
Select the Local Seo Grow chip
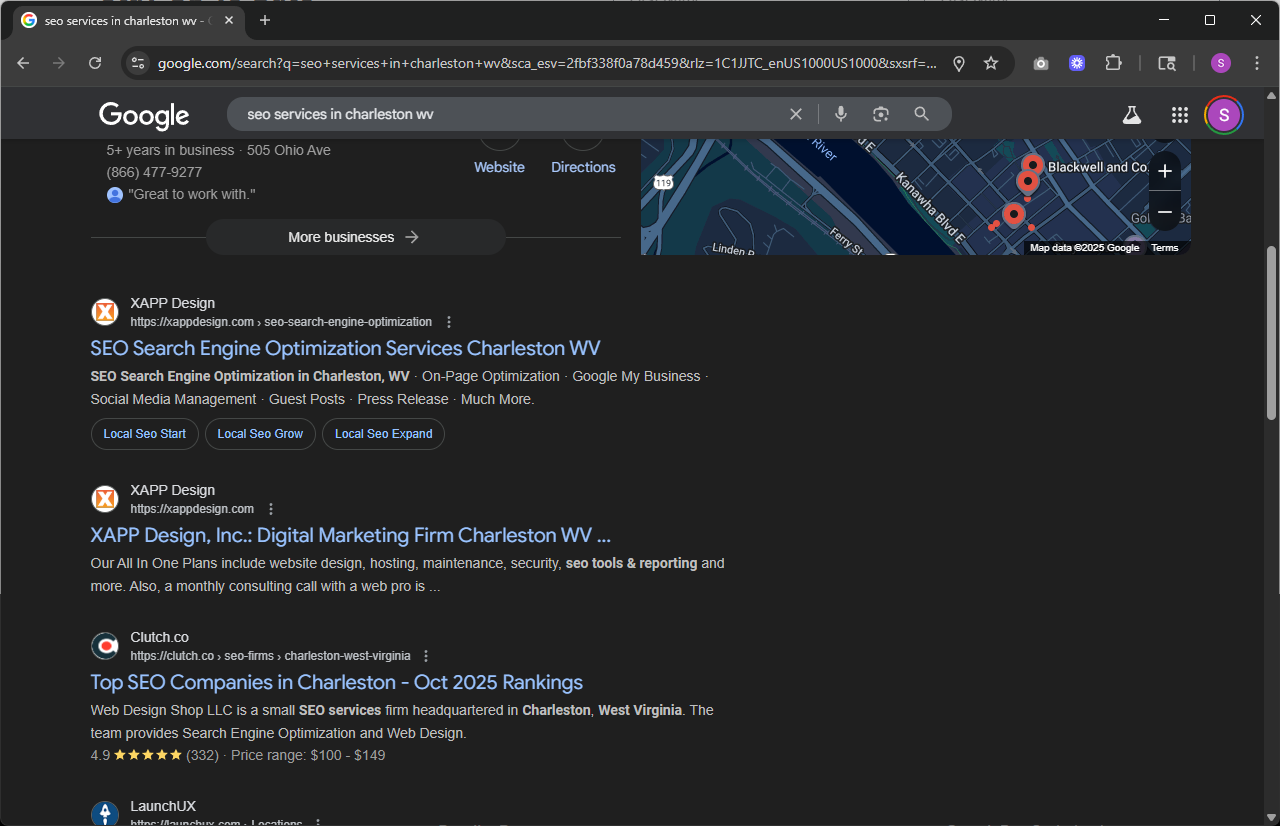coord(260,434)
